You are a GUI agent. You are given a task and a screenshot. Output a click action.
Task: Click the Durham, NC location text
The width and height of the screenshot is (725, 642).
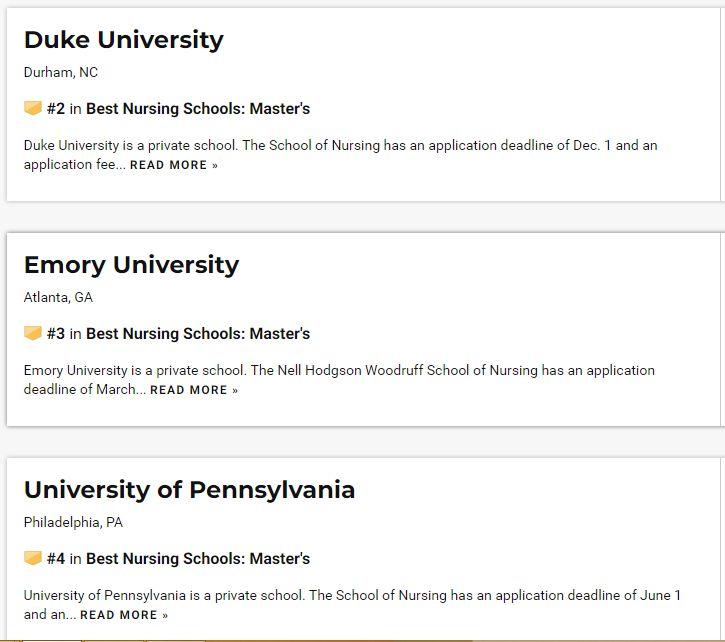(x=61, y=73)
